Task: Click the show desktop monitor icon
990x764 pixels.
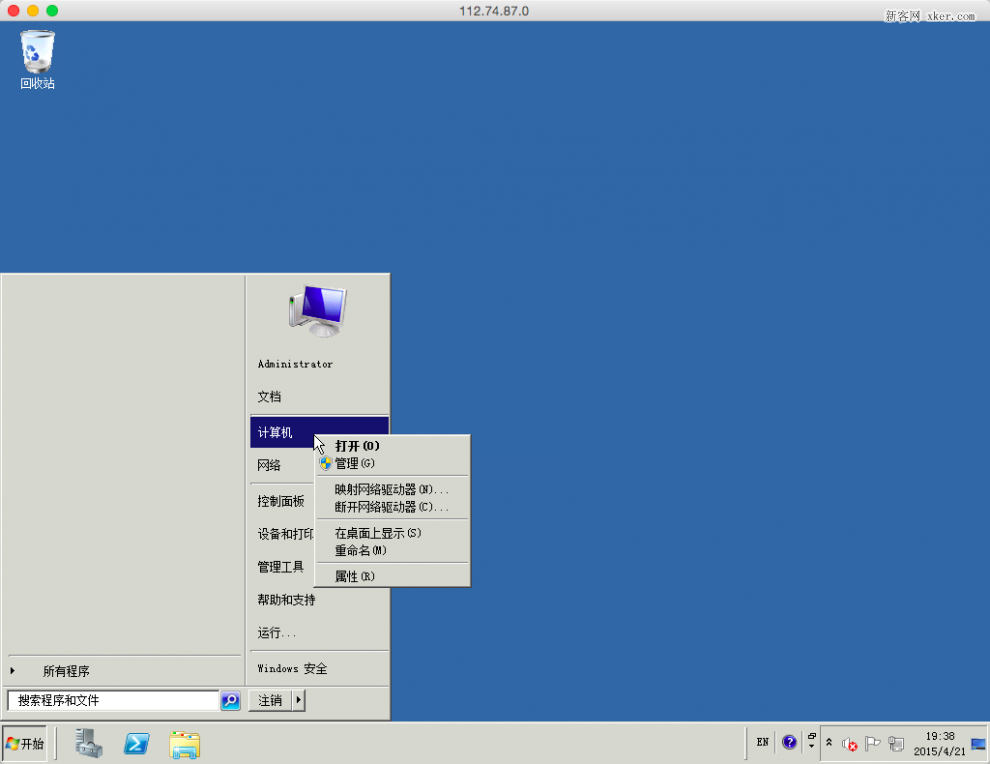Action: (979, 744)
